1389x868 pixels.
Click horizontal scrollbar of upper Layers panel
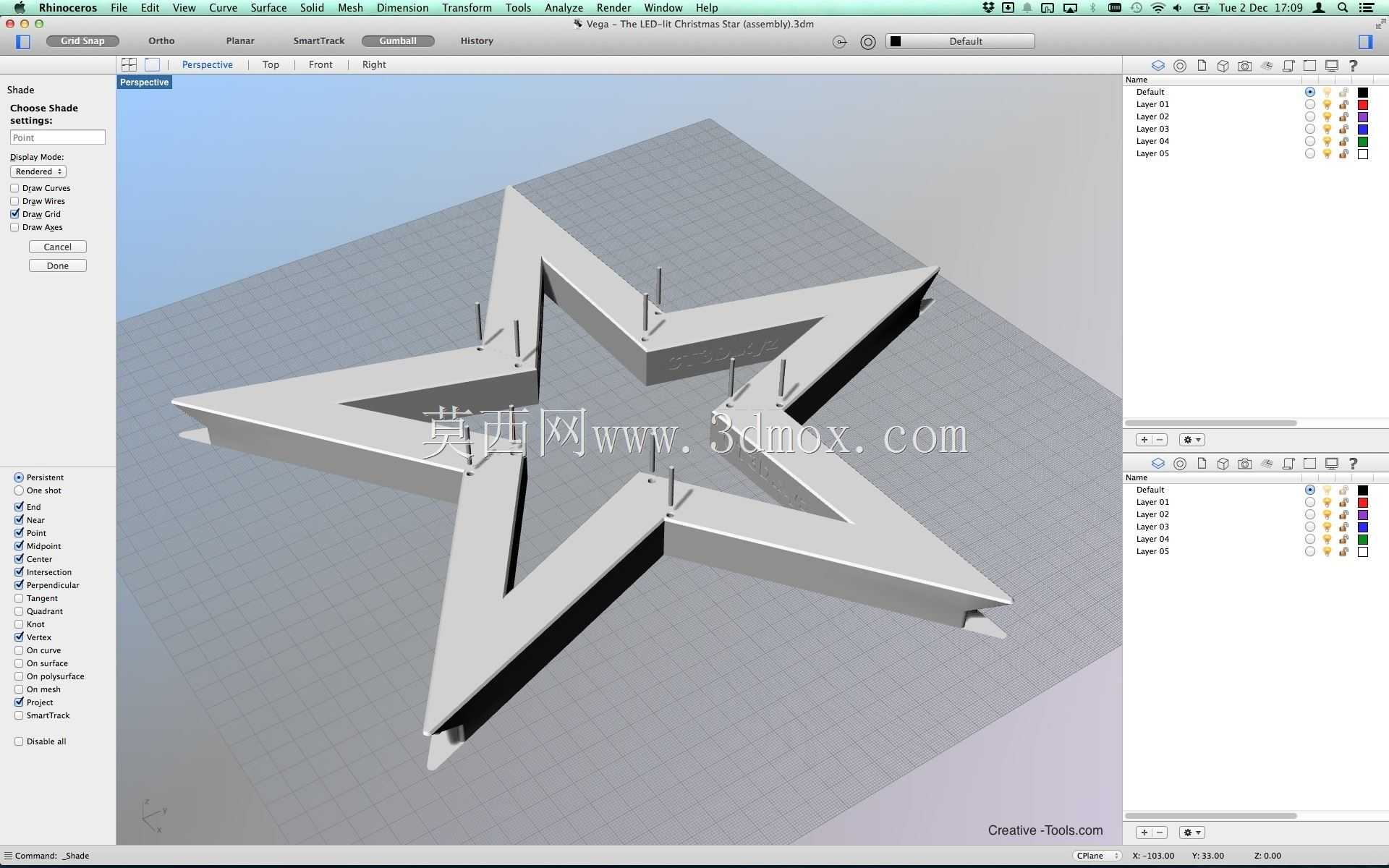1210,423
